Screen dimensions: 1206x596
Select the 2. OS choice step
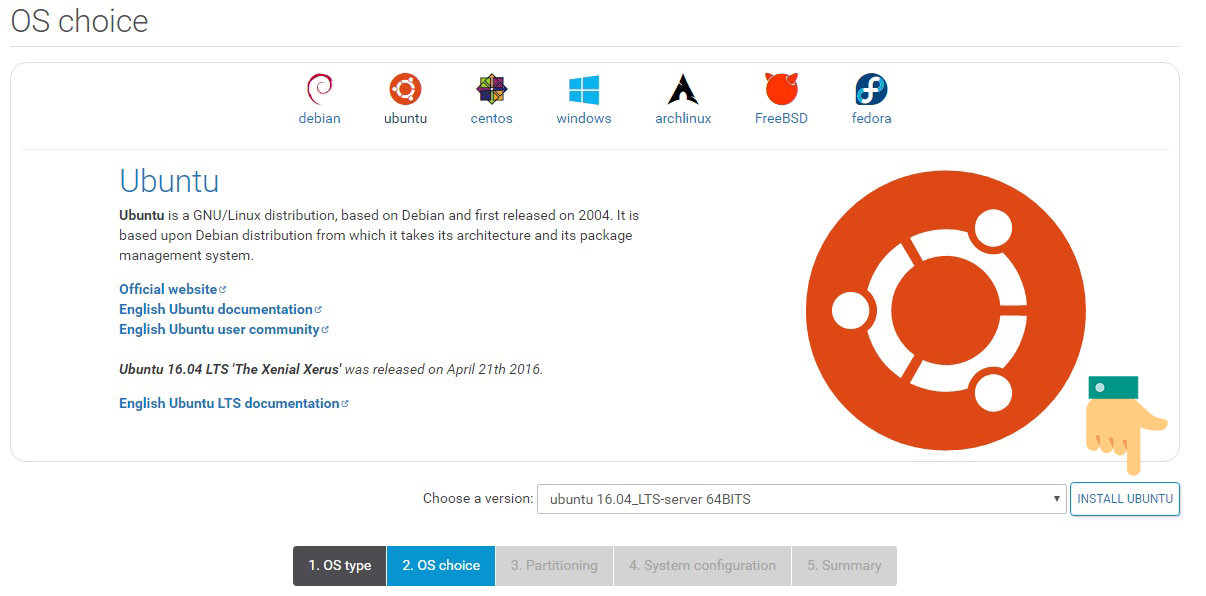[441, 565]
